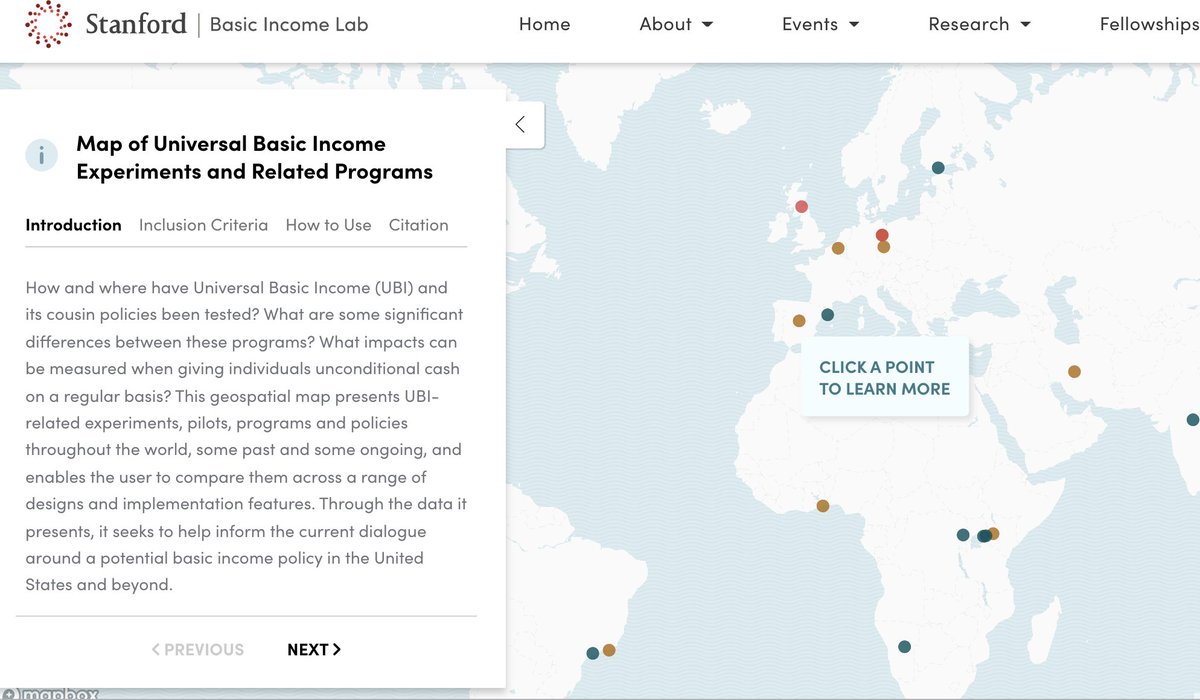The image size is (1200, 700).
Task: Select the teal map point over Finland
Action: [937, 167]
